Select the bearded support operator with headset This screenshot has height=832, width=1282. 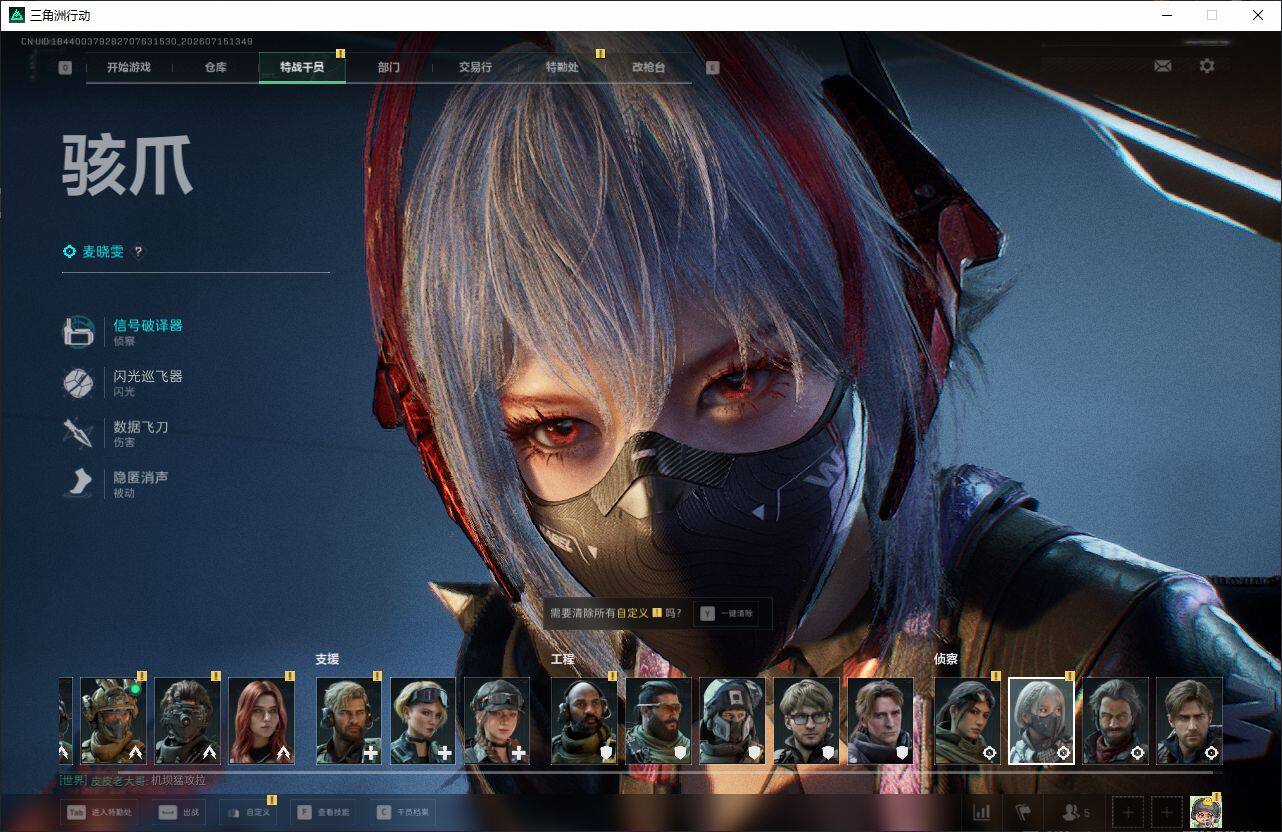(349, 721)
